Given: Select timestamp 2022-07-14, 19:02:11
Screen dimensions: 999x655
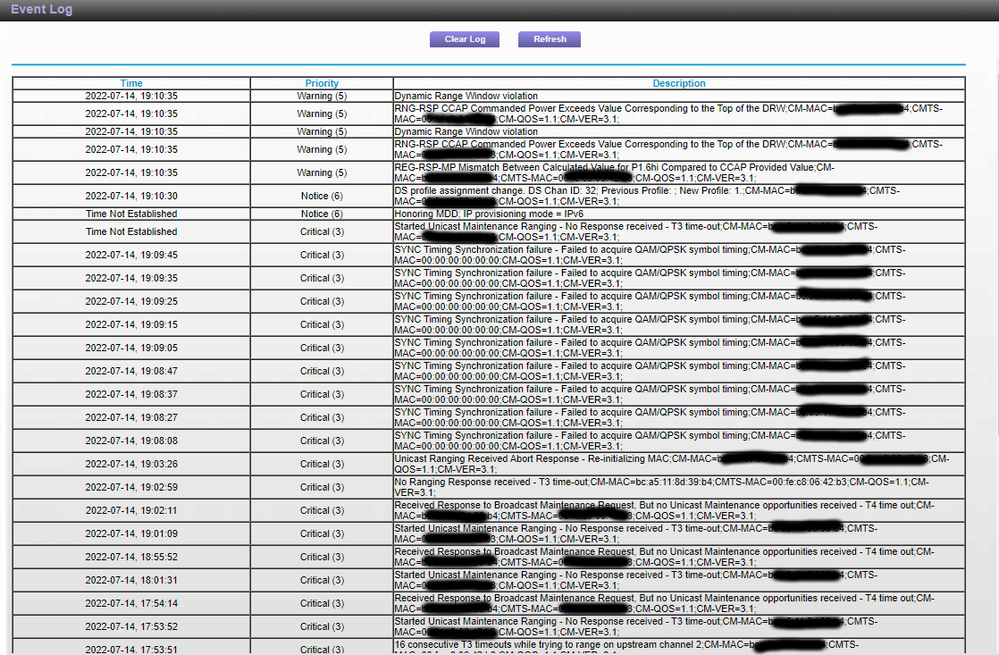Looking at the screenshot, I should tap(131, 511).
